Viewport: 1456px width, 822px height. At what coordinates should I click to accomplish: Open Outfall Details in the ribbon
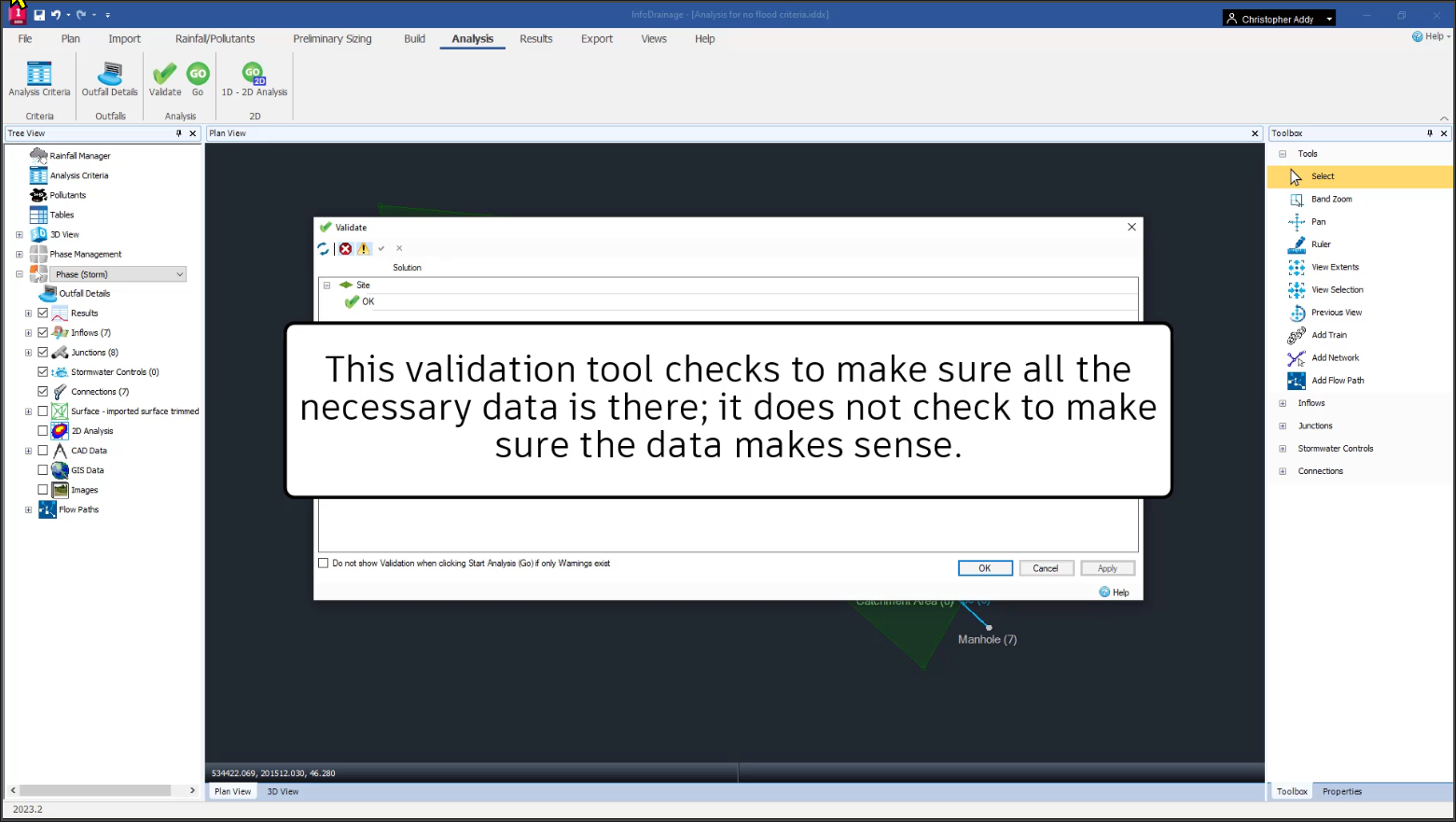110,79
